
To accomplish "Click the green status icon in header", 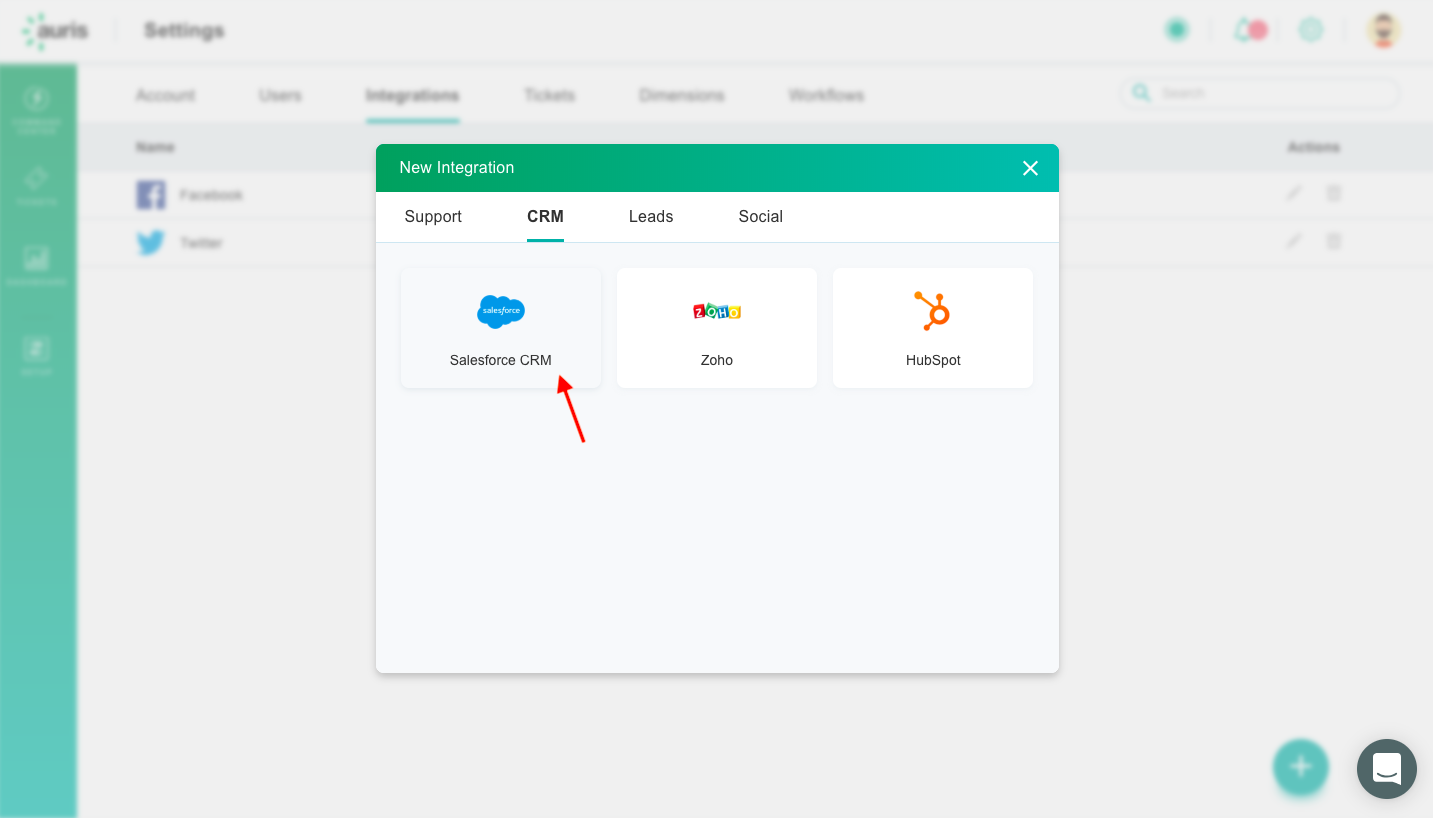I will [x=1177, y=30].
